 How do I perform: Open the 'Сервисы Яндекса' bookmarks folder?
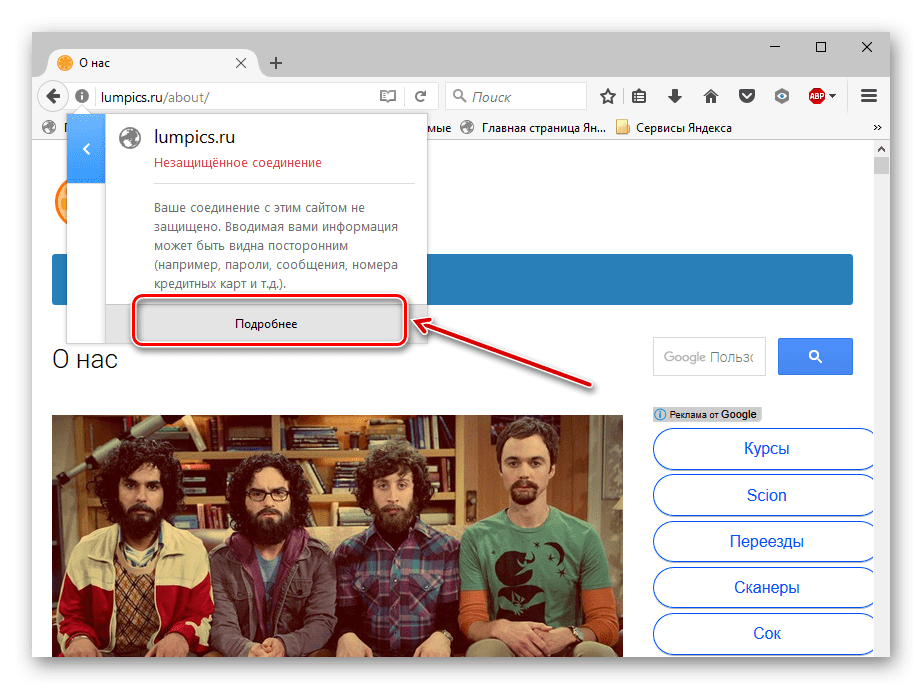[674, 128]
